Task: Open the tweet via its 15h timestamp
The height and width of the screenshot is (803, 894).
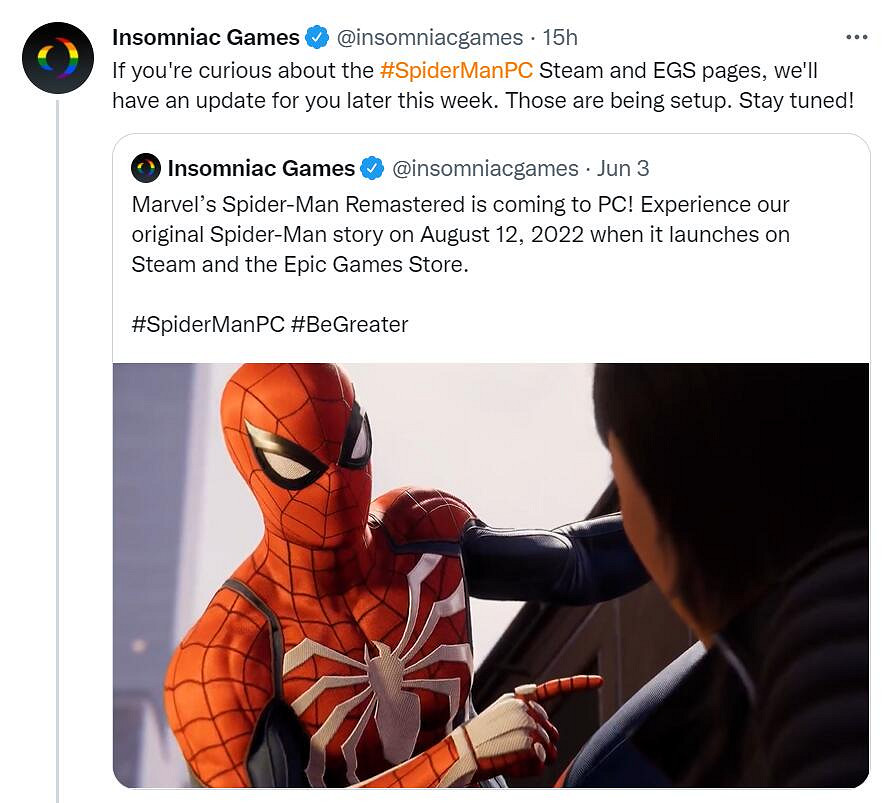Action: [560, 38]
